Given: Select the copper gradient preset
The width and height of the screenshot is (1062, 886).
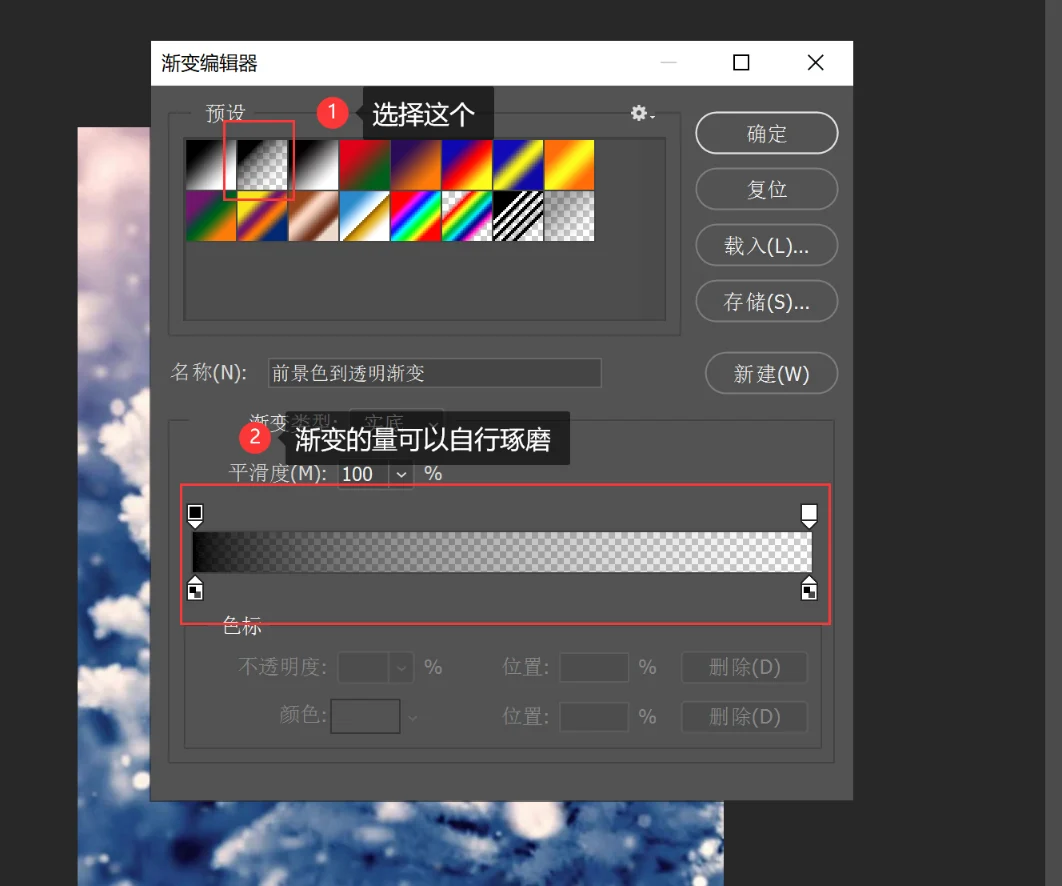Looking at the screenshot, I should point(313,214).
